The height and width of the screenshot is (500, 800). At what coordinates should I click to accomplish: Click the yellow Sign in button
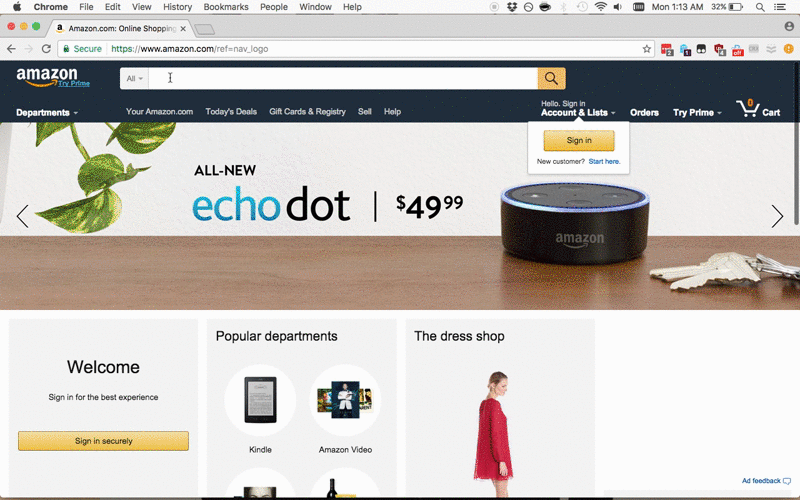[579, 140]
